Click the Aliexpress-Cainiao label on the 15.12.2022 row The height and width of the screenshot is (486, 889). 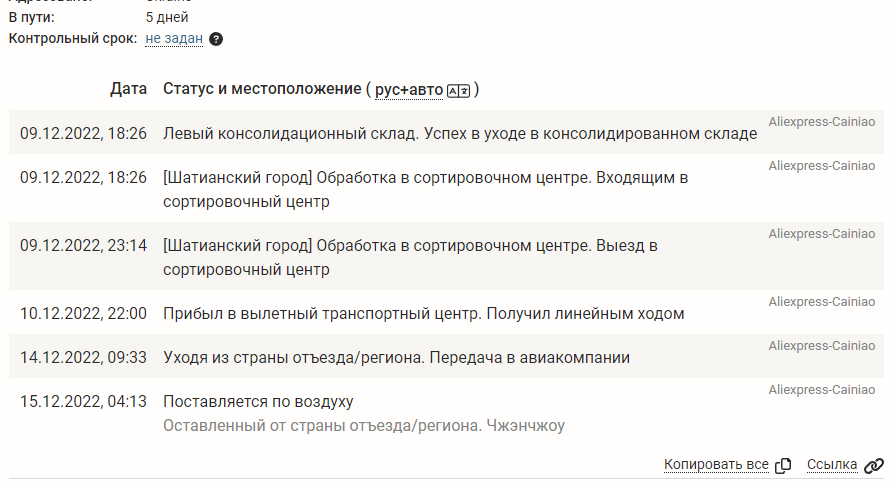(821, 390)
